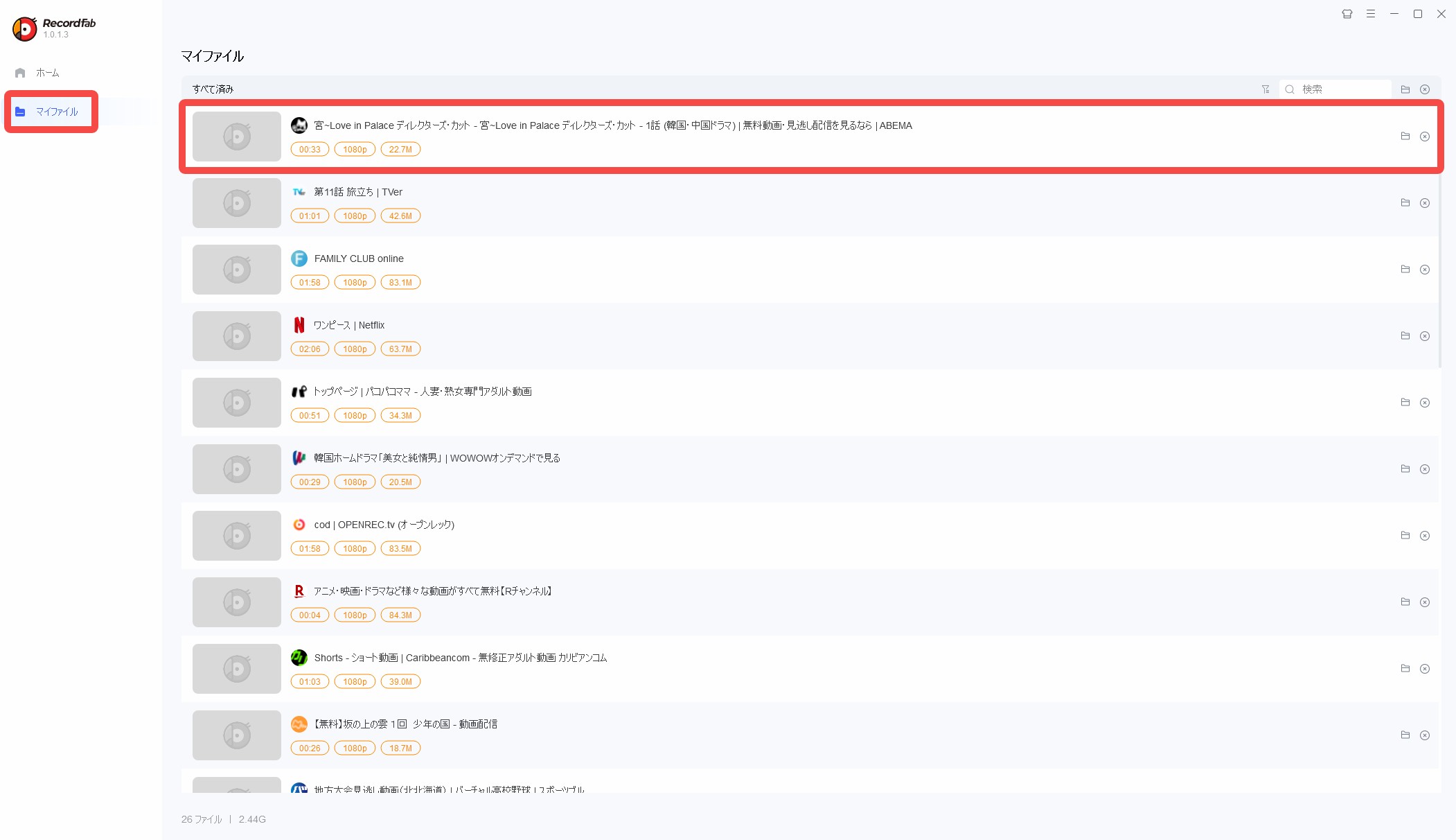
Task: Click the 00:04 duration badge
Action: point(310,615)
